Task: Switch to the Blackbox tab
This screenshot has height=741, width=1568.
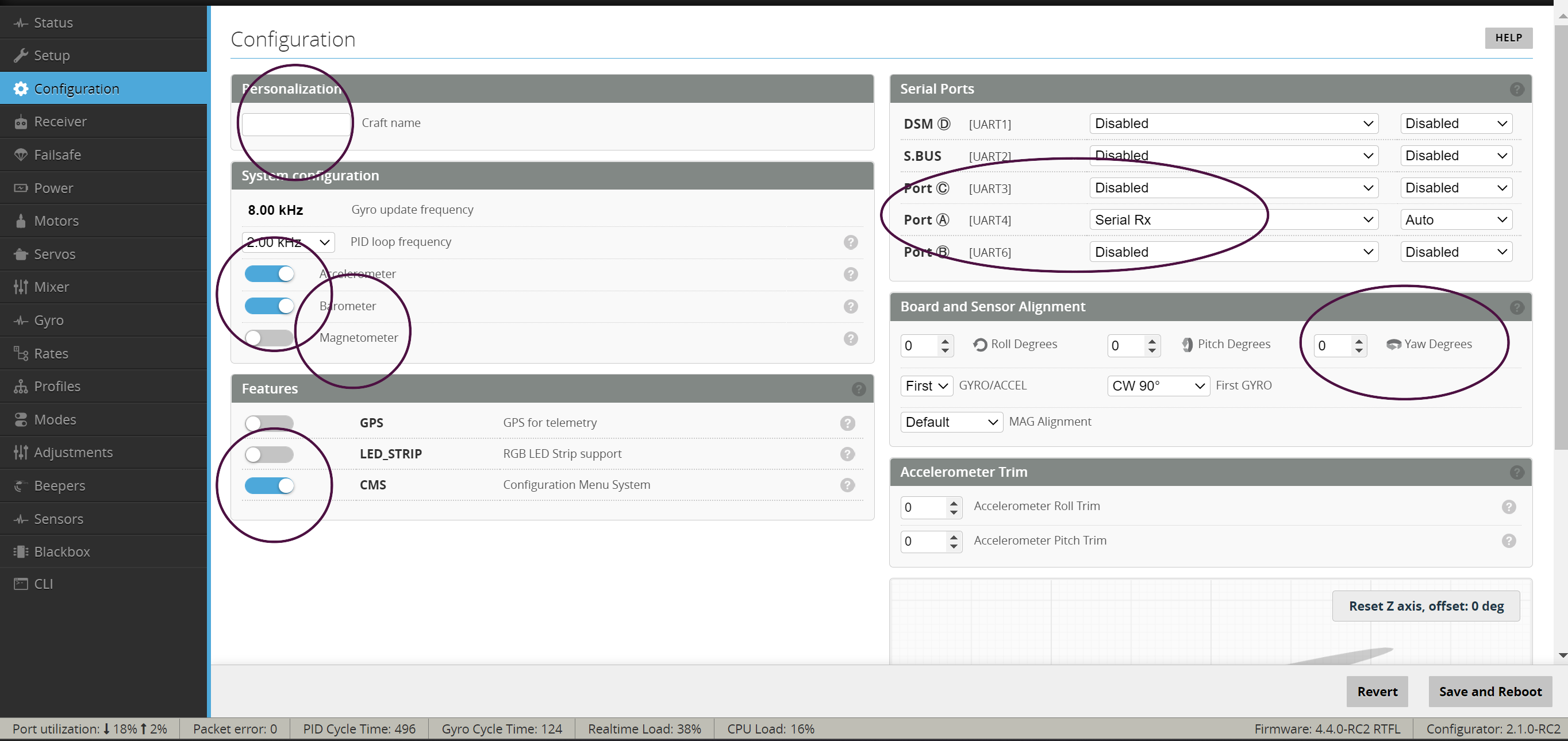Action: [x=62, y=552]
